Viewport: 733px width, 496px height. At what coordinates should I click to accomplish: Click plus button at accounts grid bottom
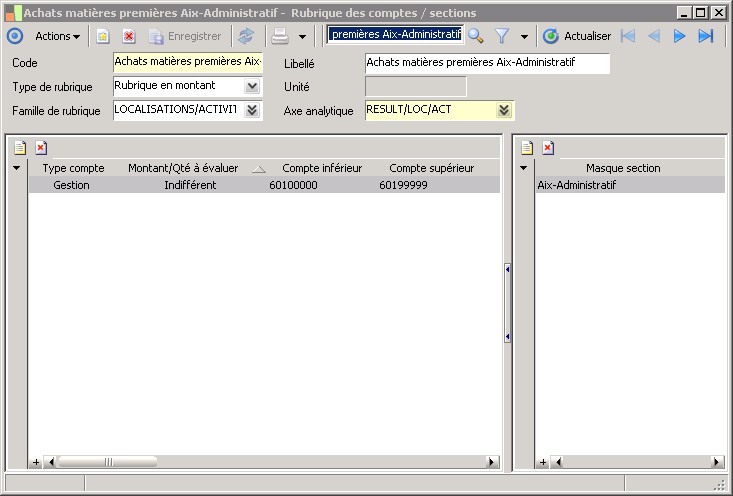(36, 462)
